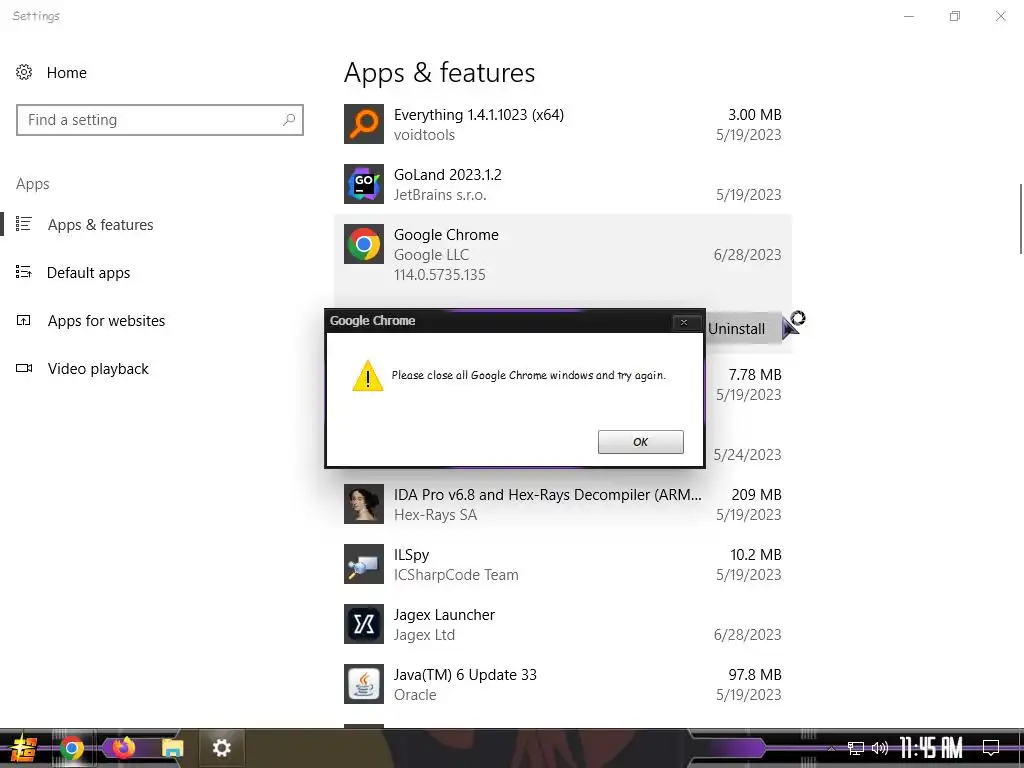1024x768 pixels.
Task: Open the volume speaker tray icon
Action: [x=880, y=748]
